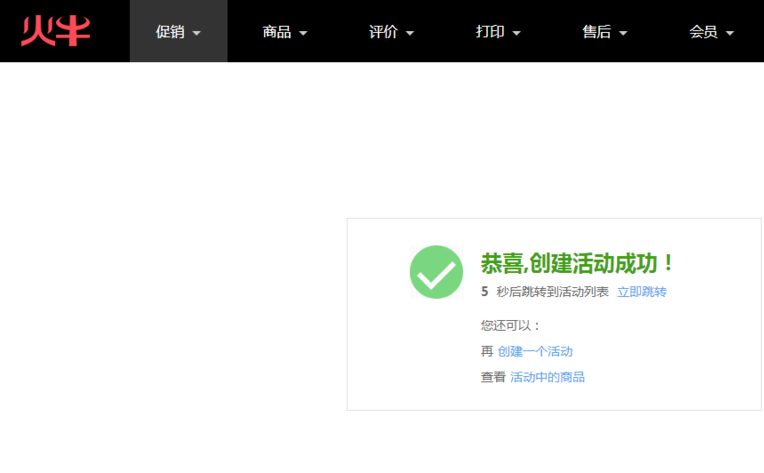764x473 pixels.
Task: Click the 立即跳转 link
Action: (x=642, y=292)
